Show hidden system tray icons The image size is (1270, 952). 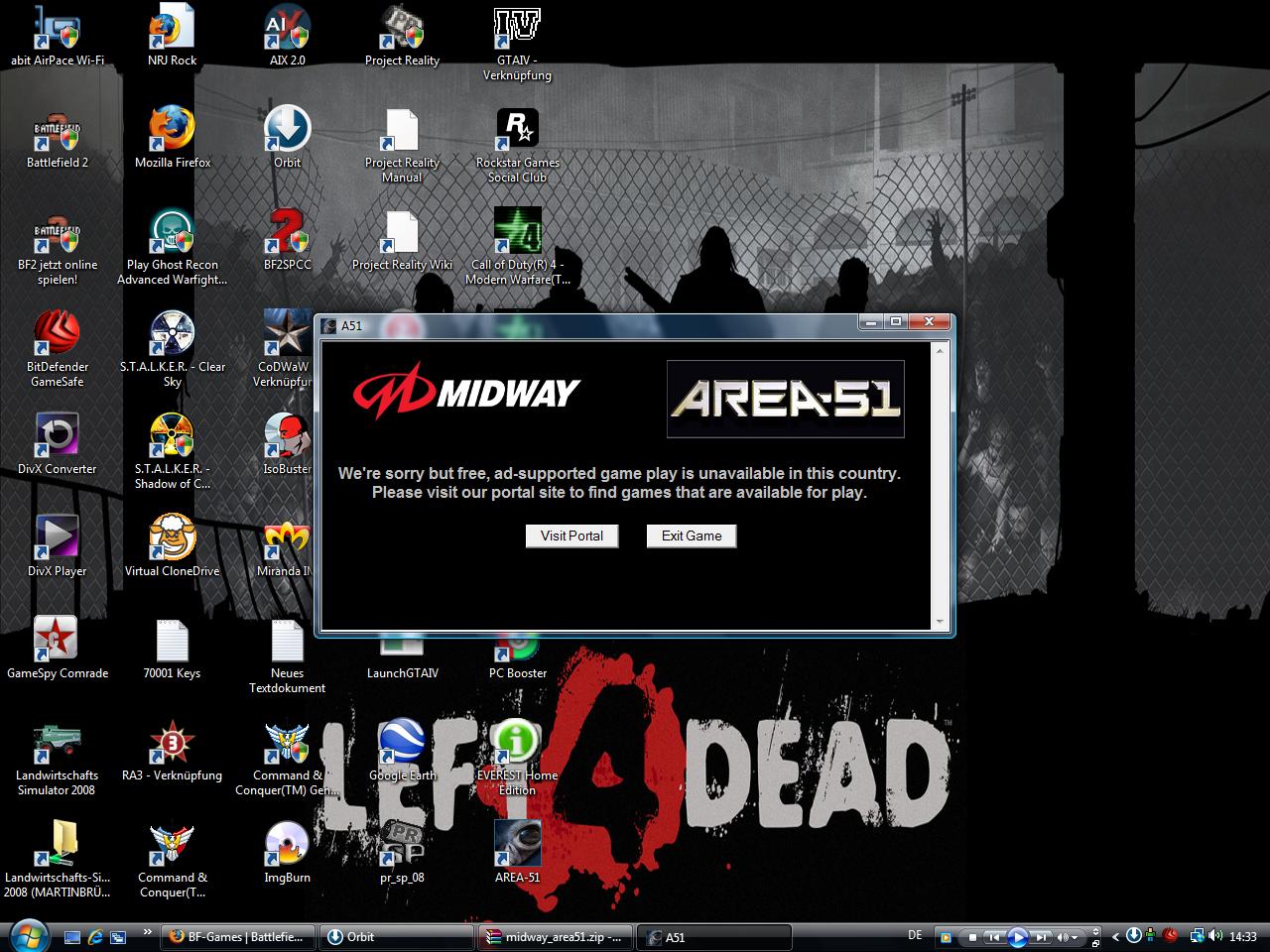click(x=1116, y=936)
